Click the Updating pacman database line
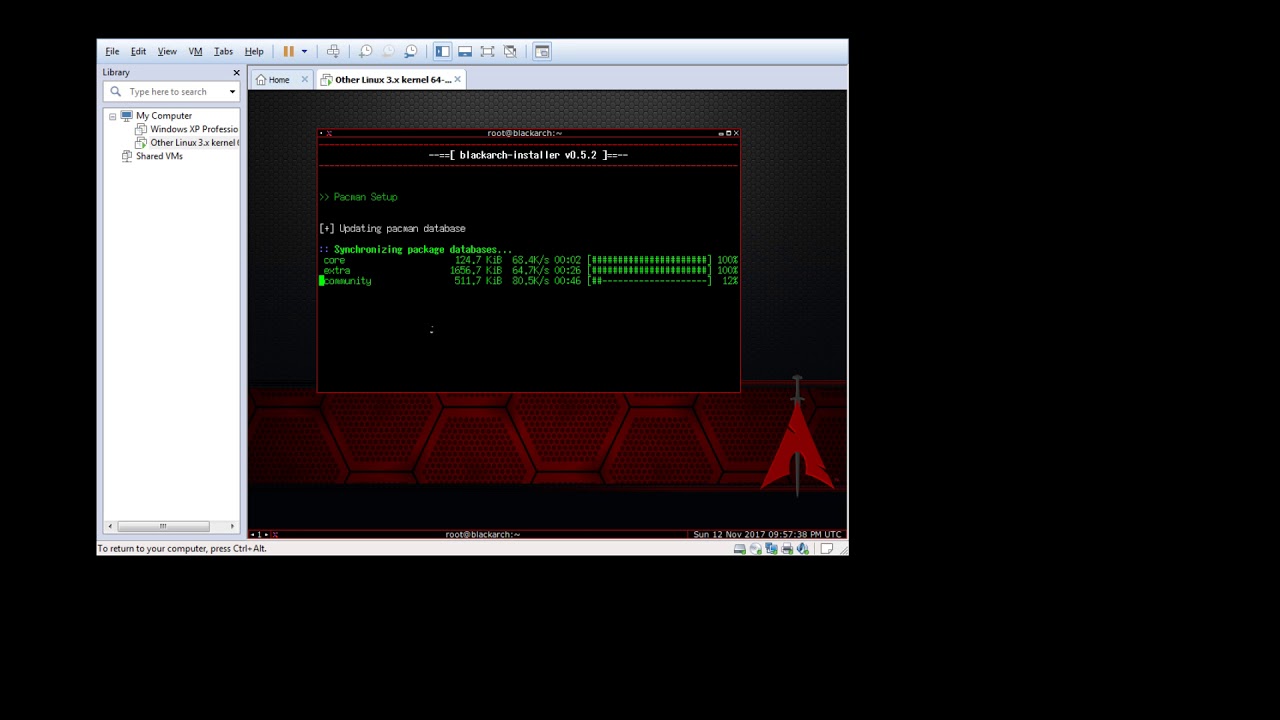Viewport: 1280px width, 720px height. [392, 229]
